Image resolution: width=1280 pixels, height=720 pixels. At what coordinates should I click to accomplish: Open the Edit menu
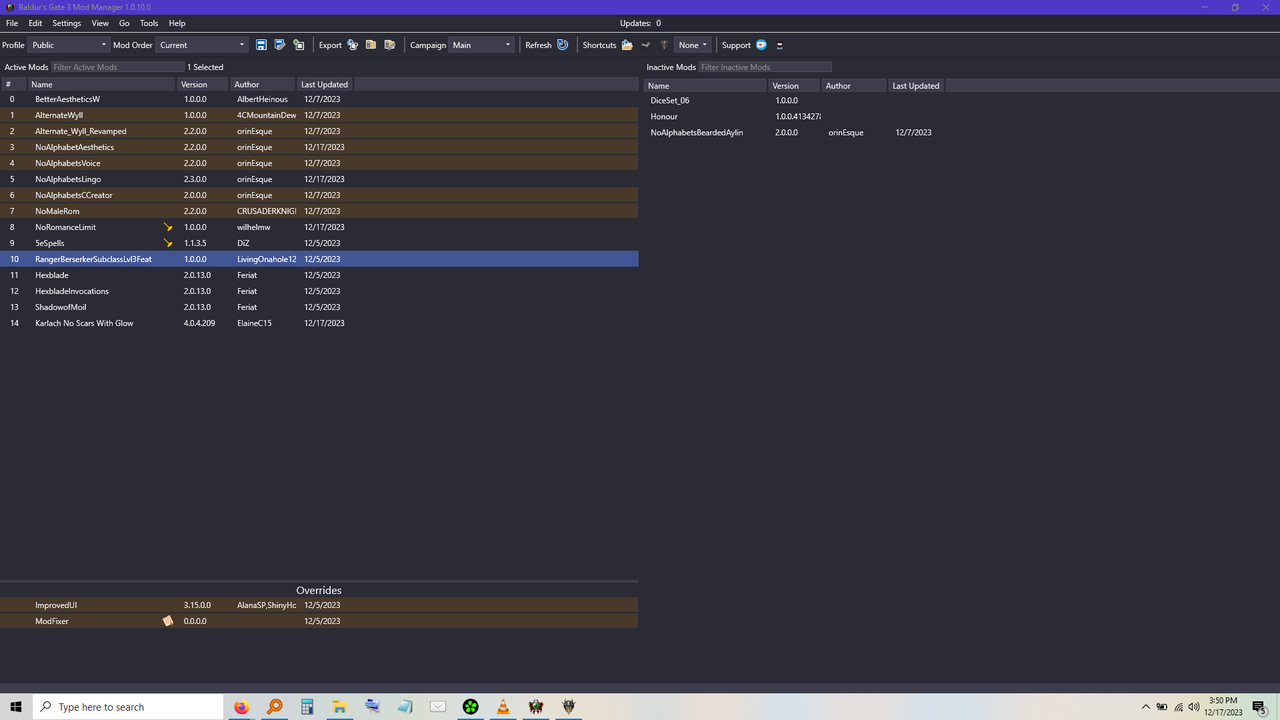coord(35,23)
